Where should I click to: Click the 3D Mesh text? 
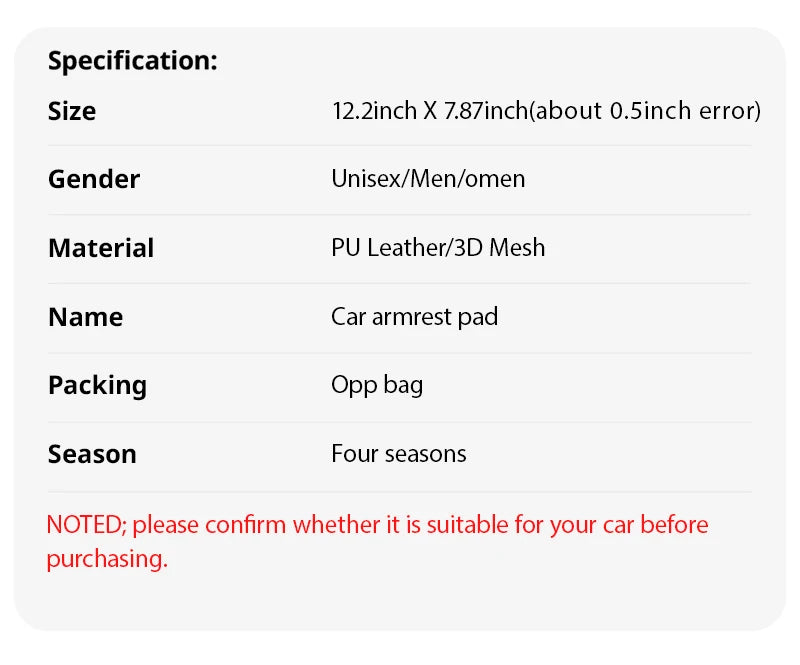pyautogui.click(x=500, y=248)
